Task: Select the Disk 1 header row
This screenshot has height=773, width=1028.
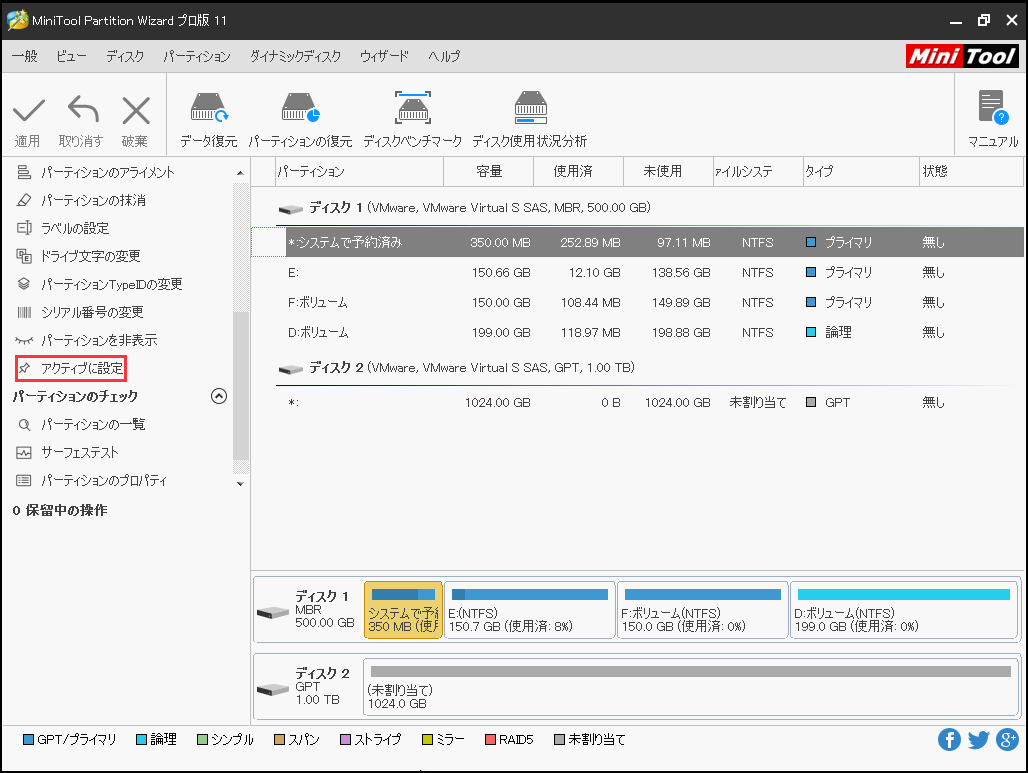Action: (637, 208)
